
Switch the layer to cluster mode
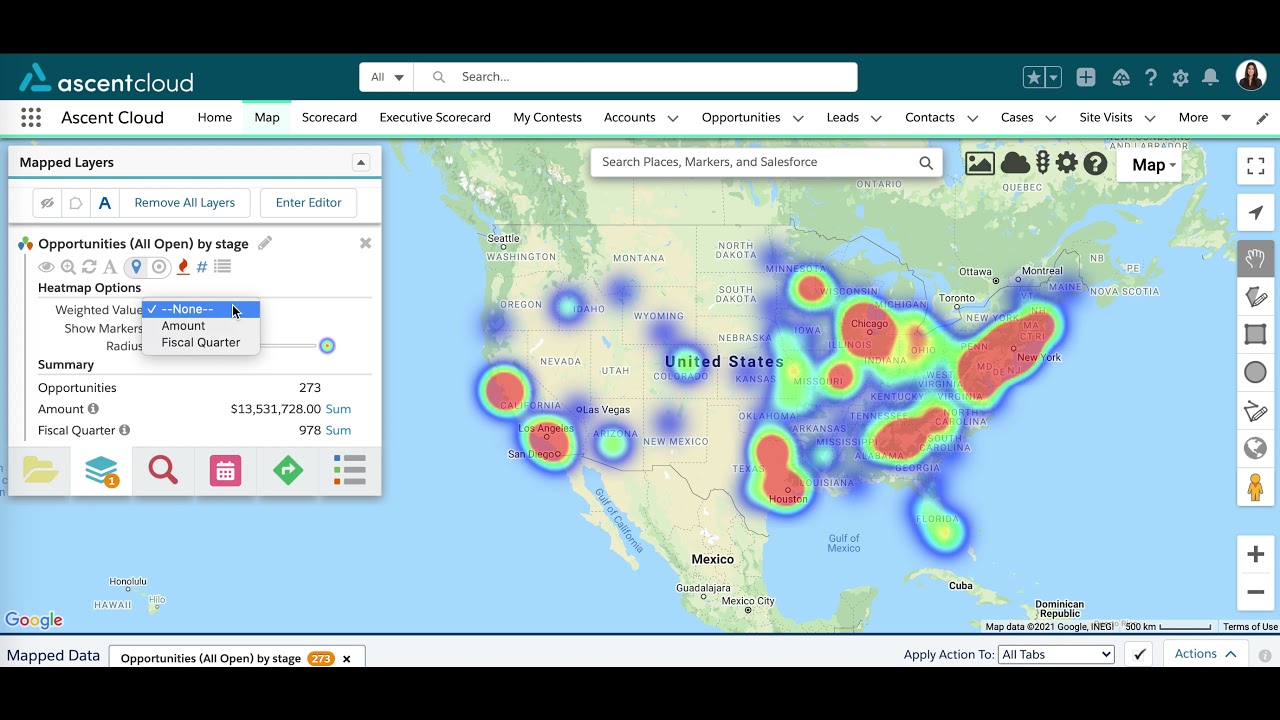159,267
